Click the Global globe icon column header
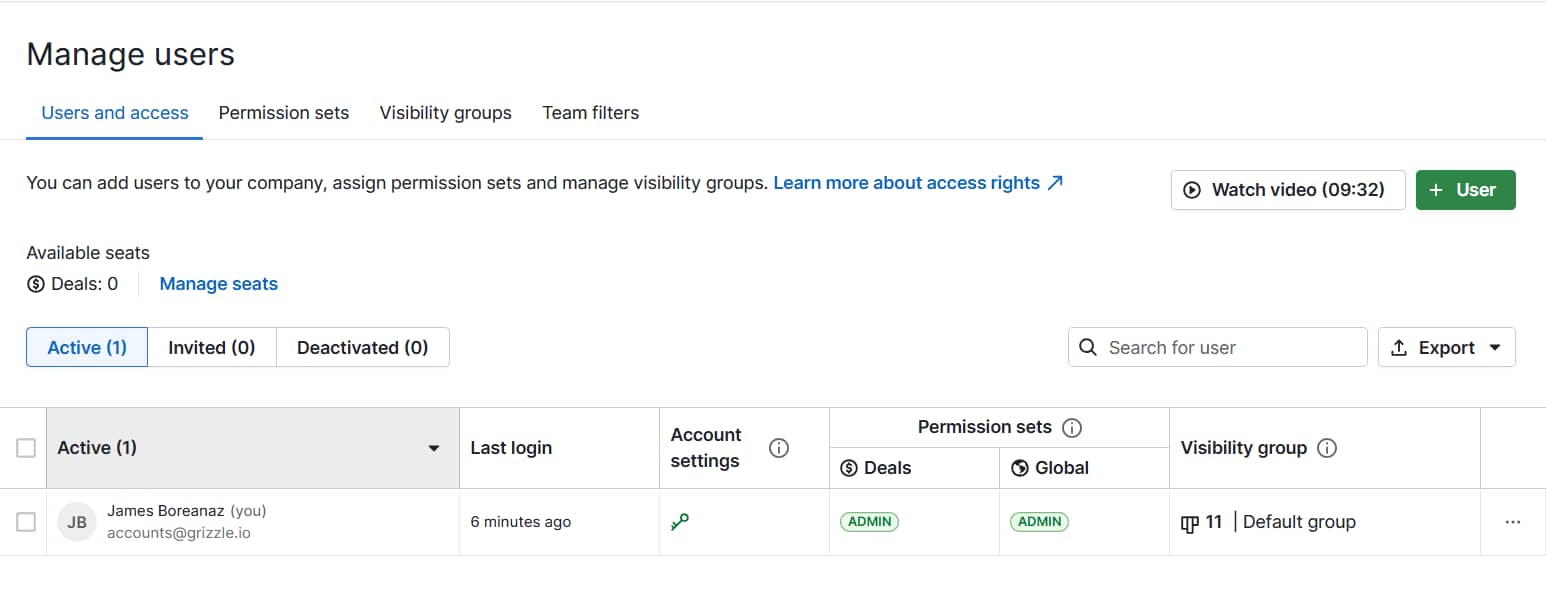This screenshot has width=1546, height=597. pos(1018,467)
